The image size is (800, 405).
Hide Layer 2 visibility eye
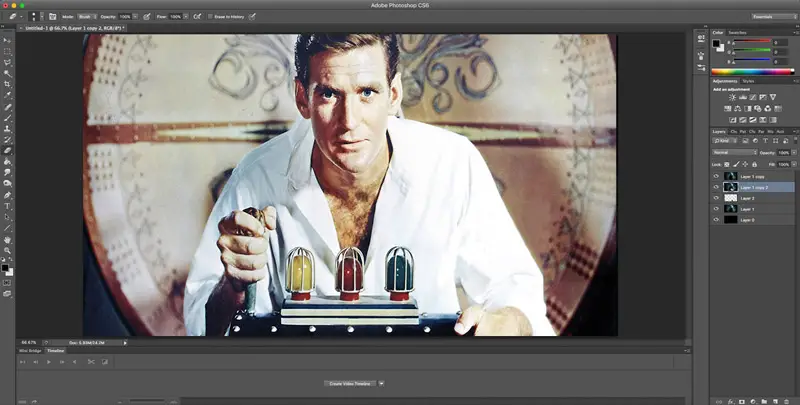pyautogui.click(x=716, y=198)
